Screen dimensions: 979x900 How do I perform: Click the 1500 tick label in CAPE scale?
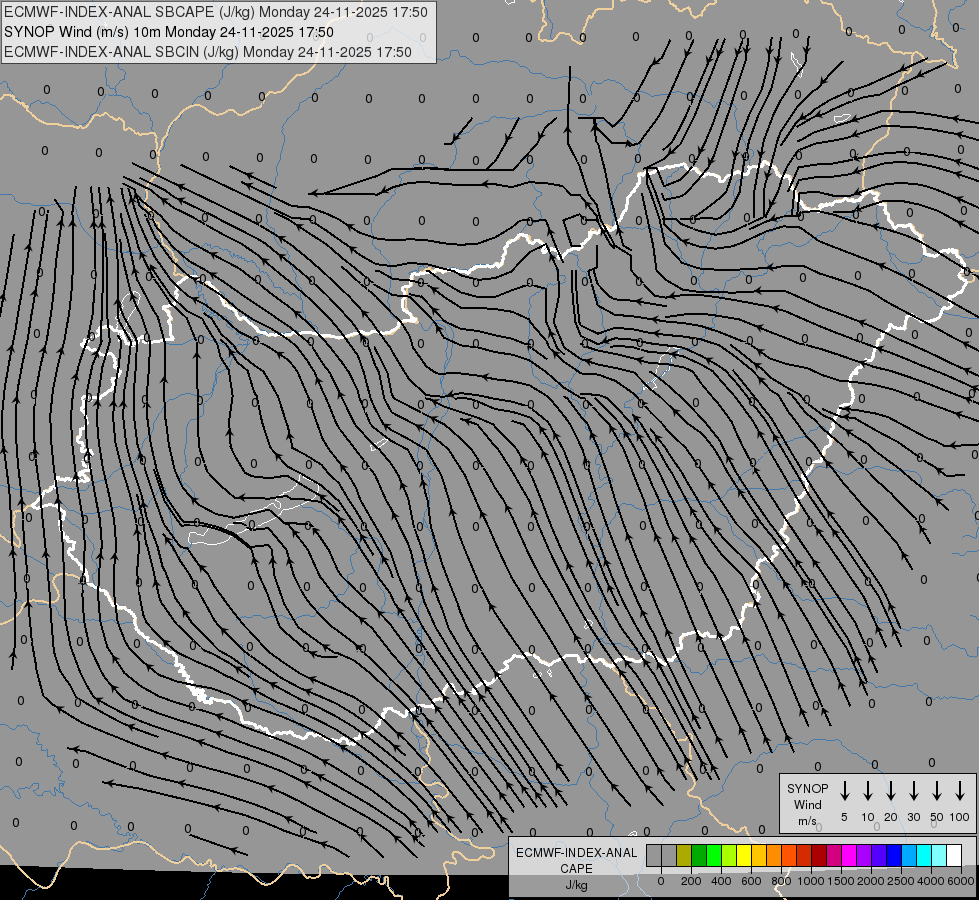840,881
